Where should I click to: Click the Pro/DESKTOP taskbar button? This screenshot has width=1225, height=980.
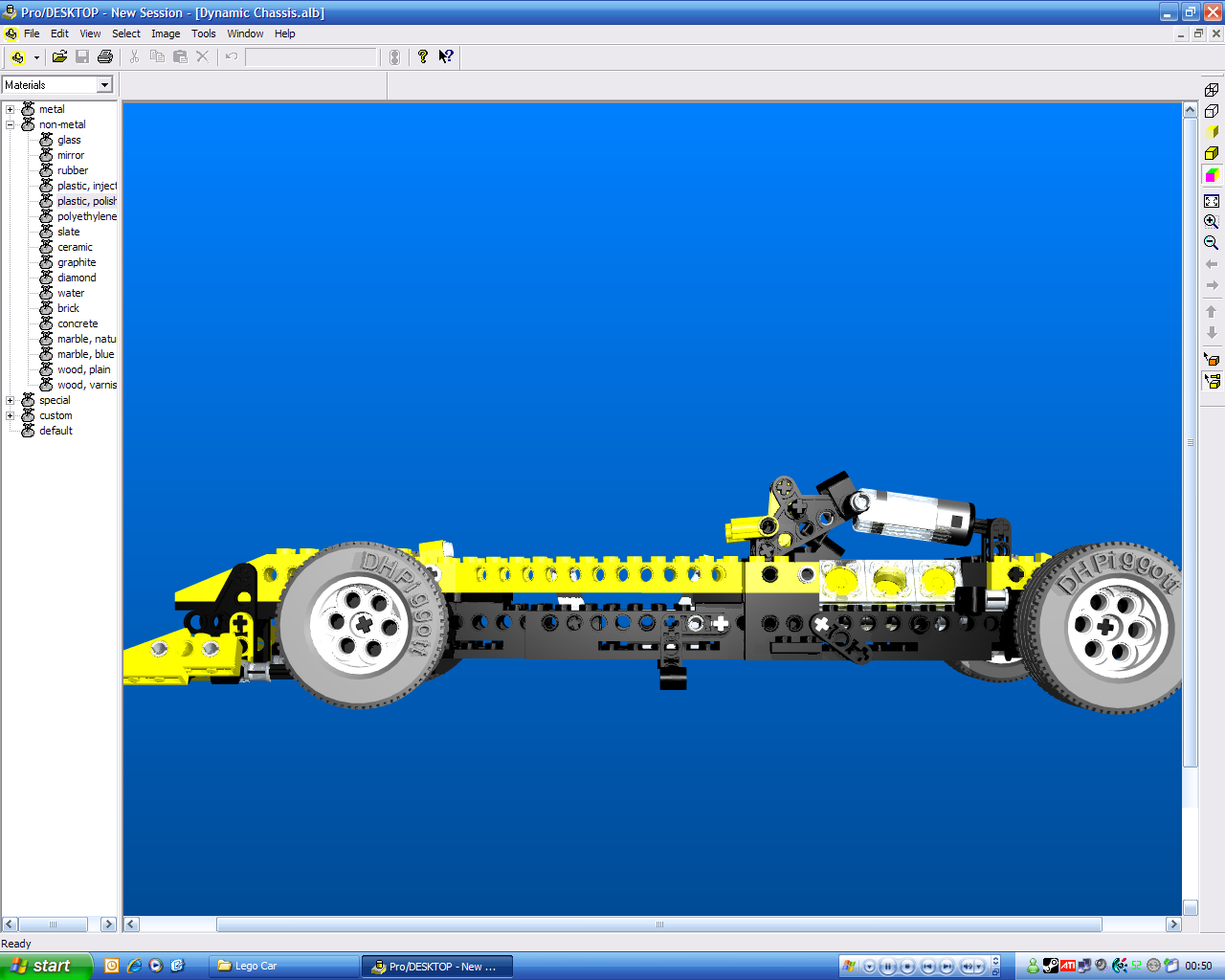[x=437, y=967]
